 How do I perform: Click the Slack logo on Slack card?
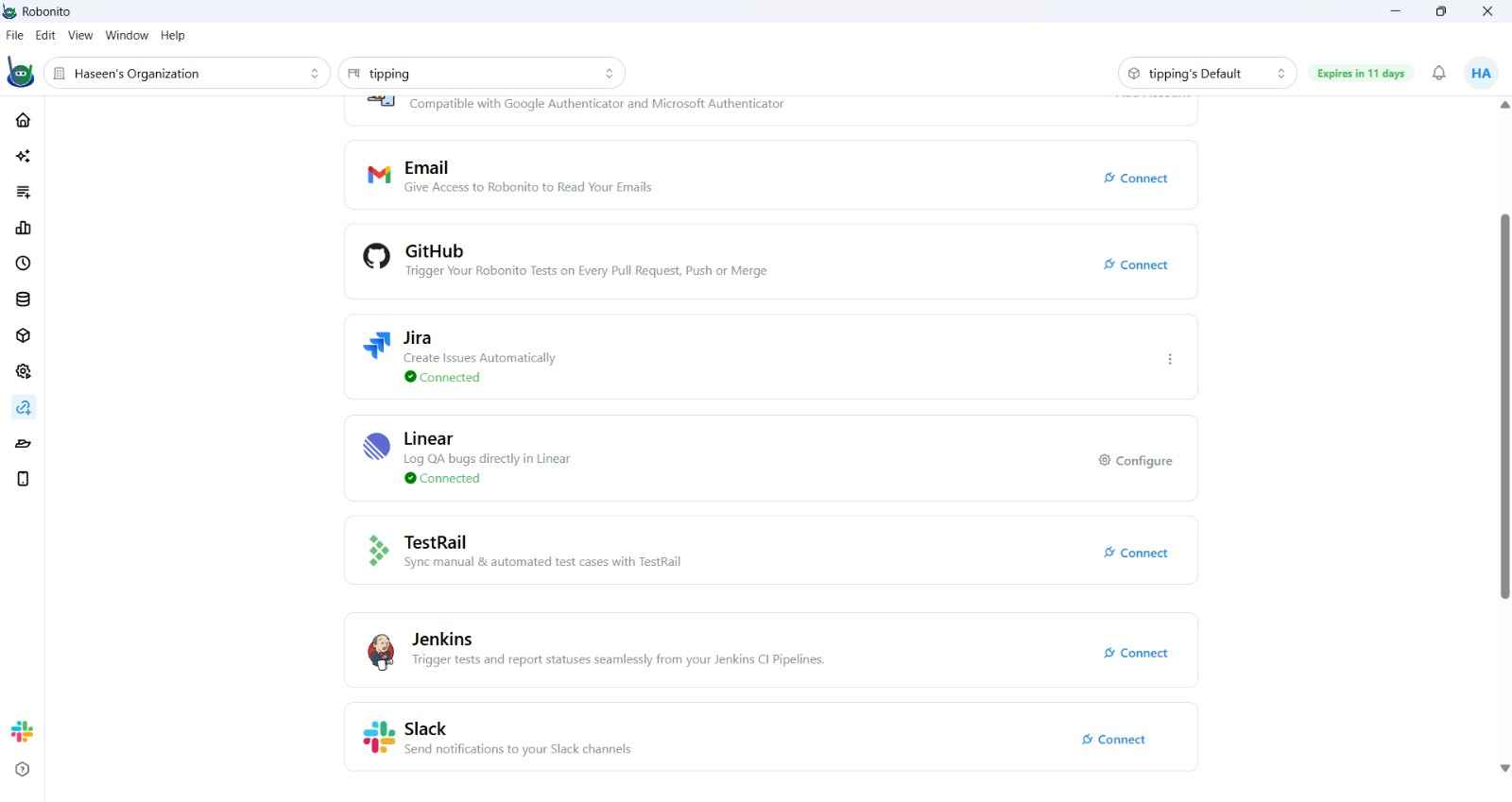coord(379,737)
